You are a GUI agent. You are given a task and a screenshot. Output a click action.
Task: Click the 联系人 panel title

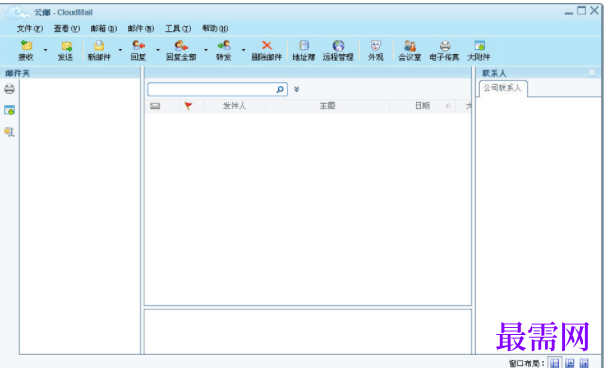pyautogui.click(x=494, y=73)
